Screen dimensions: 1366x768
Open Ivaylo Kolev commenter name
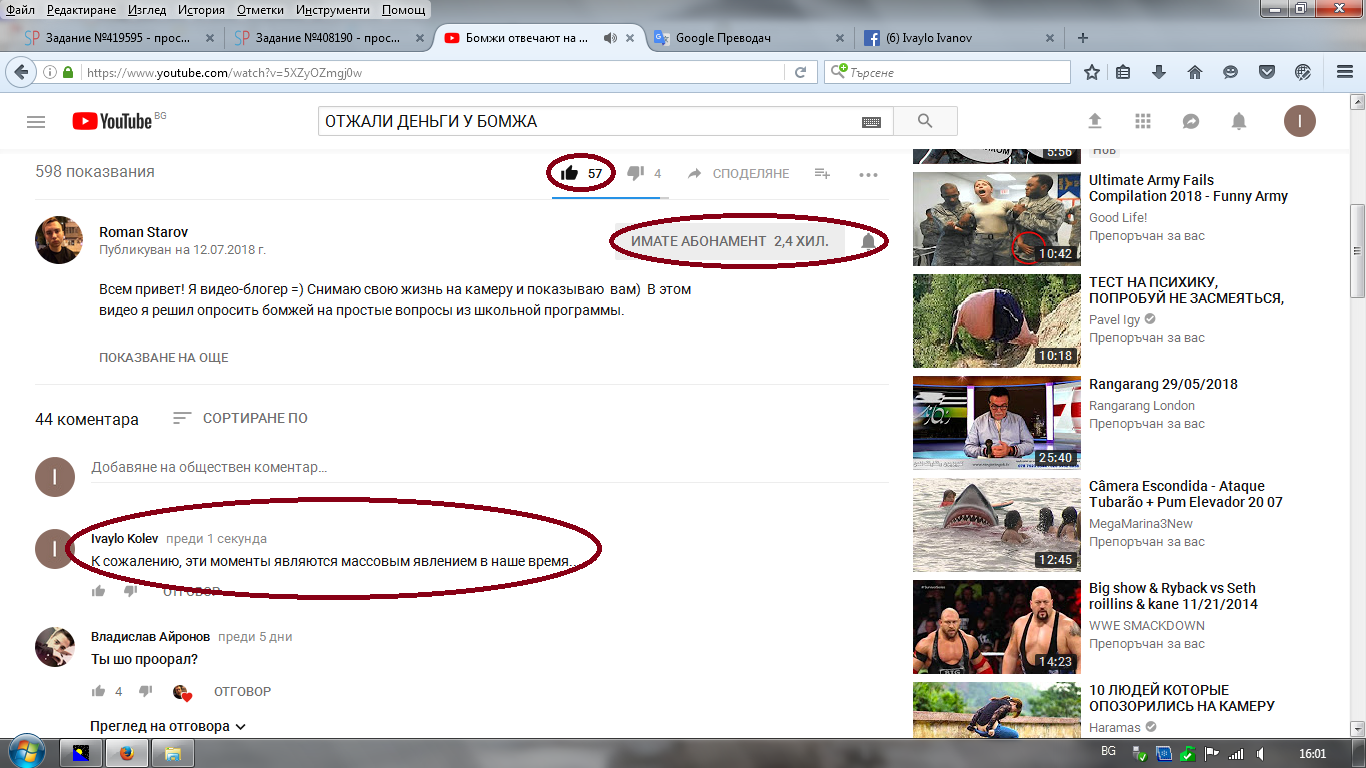point(125,539)
